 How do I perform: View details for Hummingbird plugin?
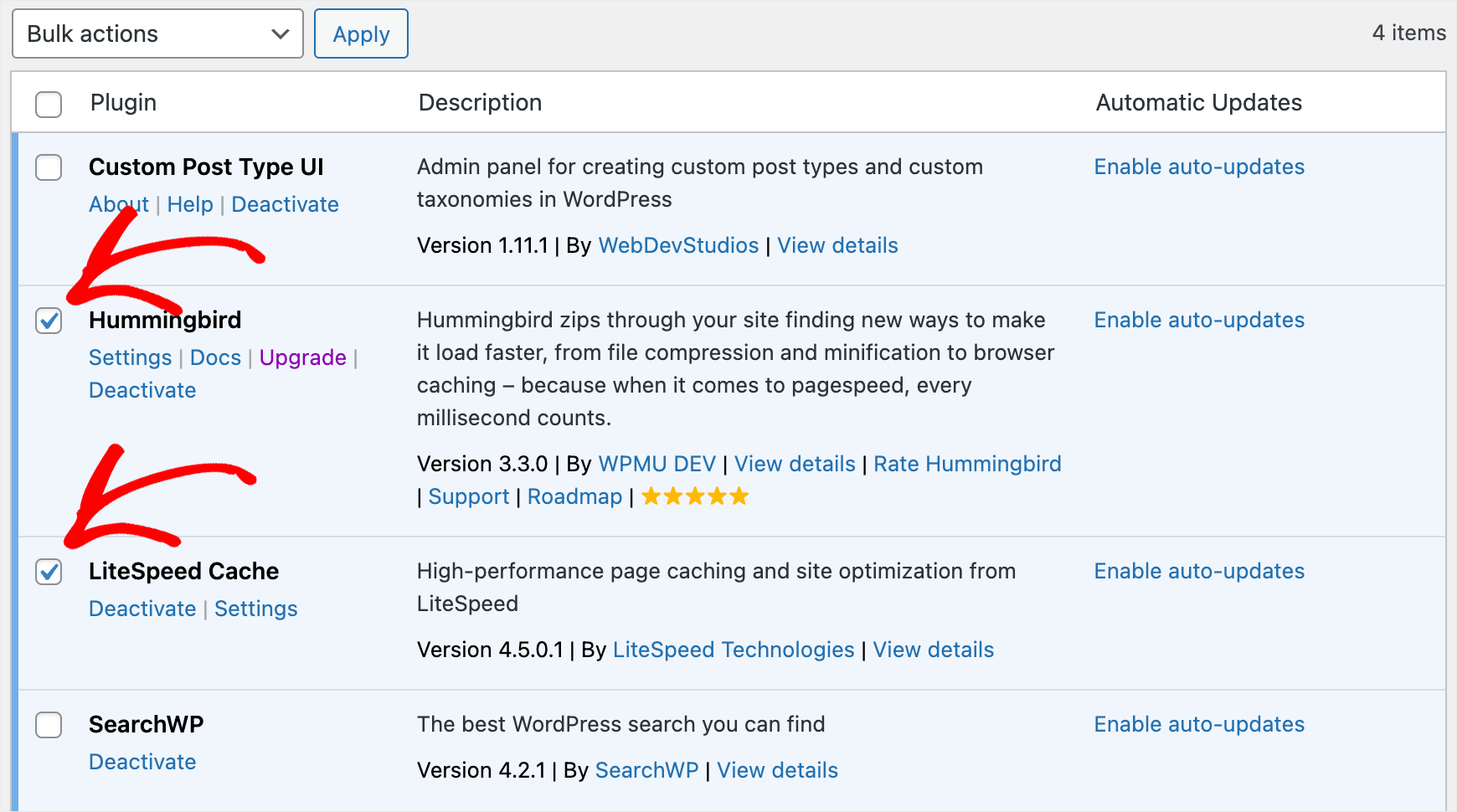(795, 464)
